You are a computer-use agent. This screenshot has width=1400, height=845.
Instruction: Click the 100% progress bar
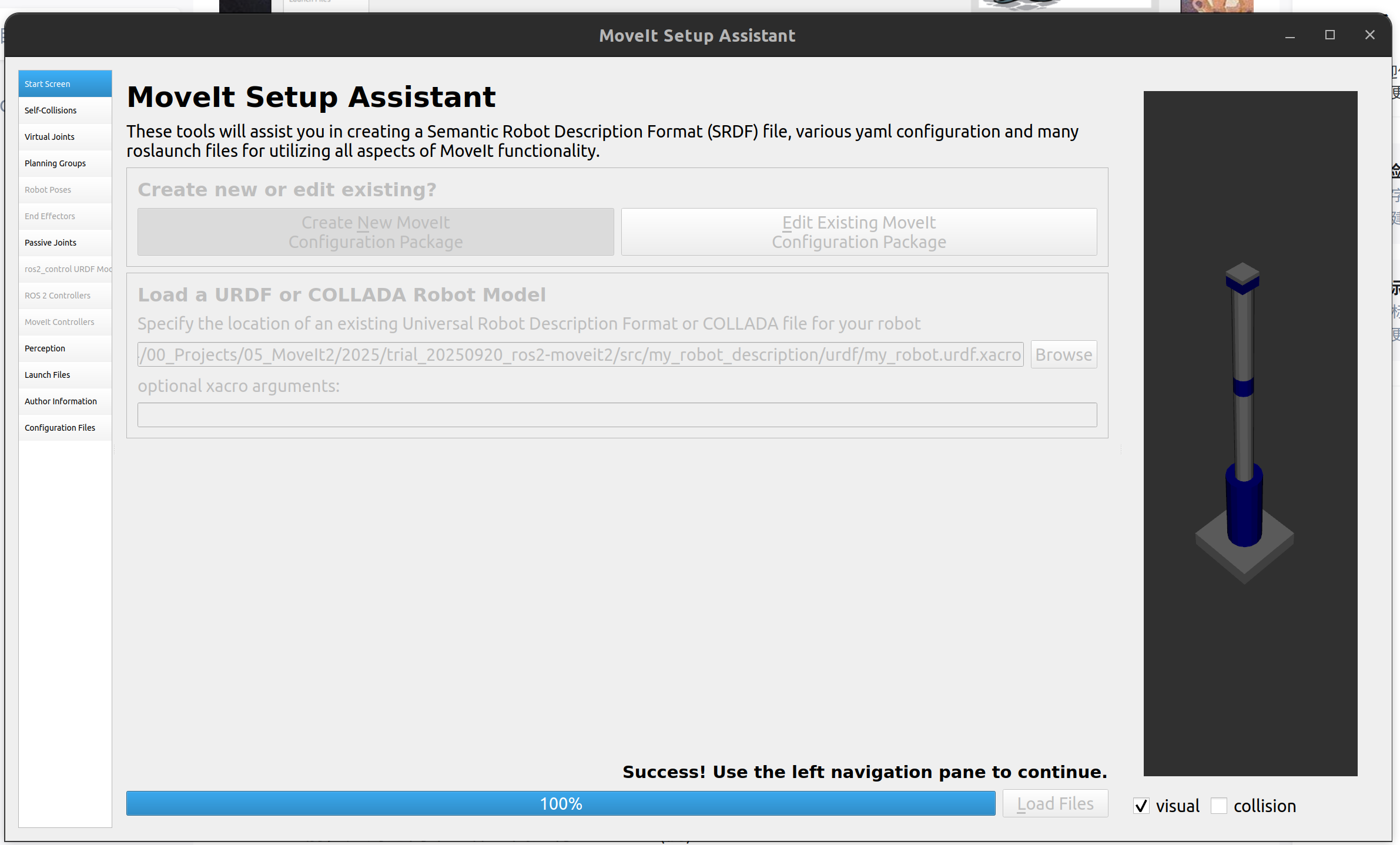coord(560,803)
